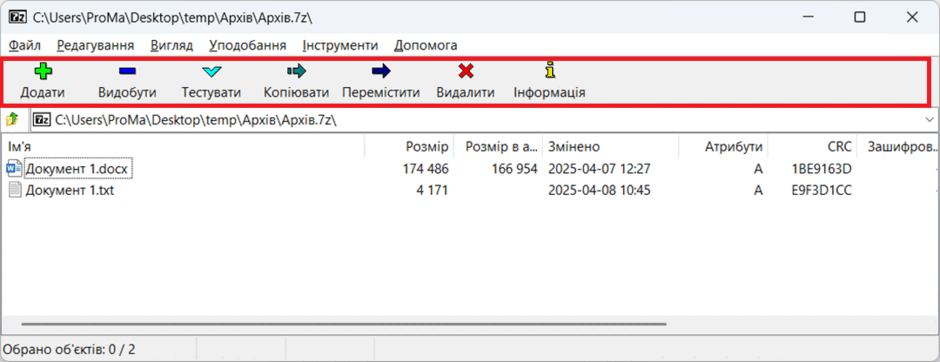Click the address path input field

pos(484,120)
